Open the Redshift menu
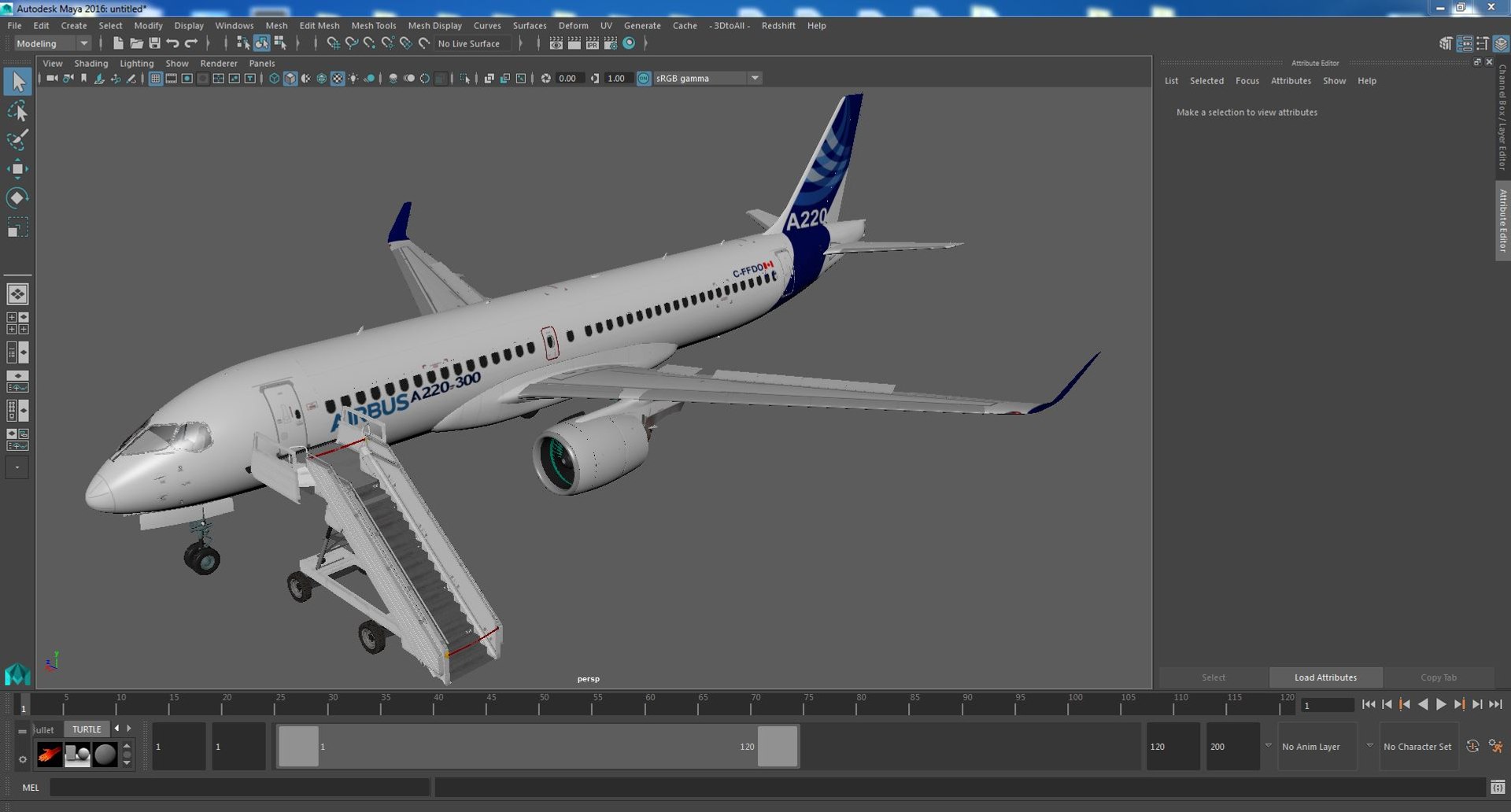 (x=778, y=25)
